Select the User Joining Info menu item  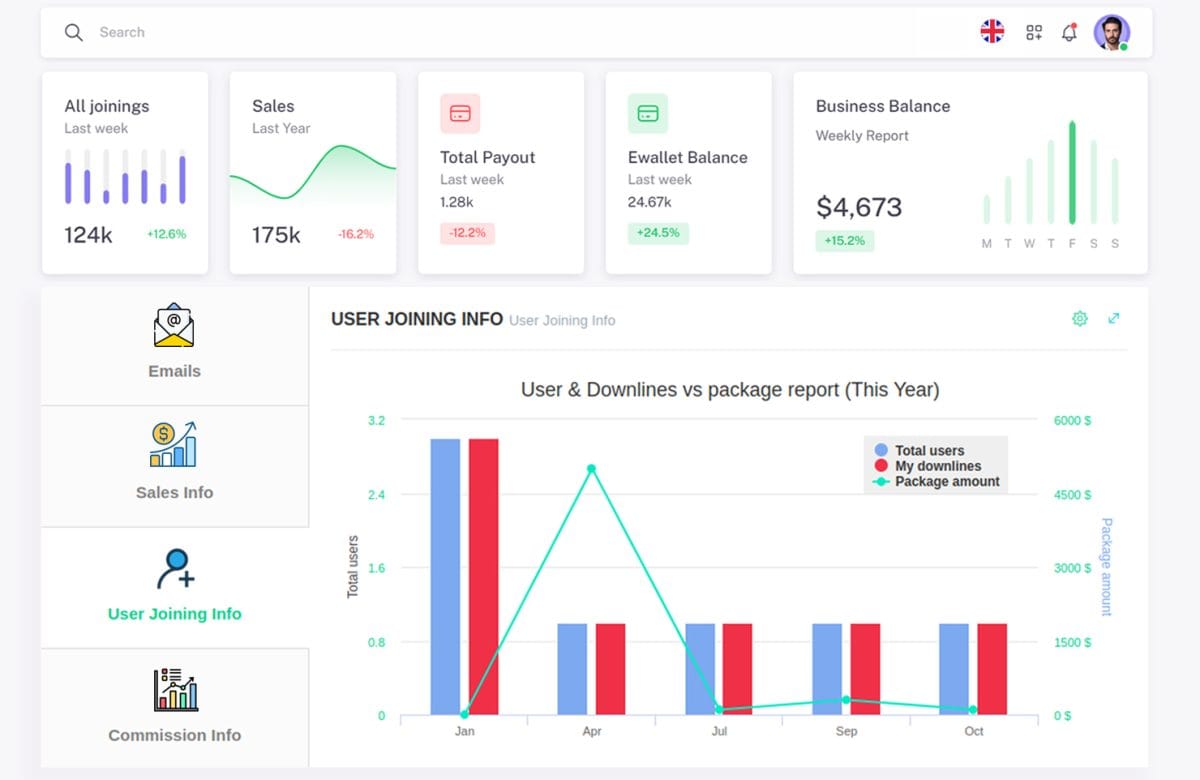point(174,613)
